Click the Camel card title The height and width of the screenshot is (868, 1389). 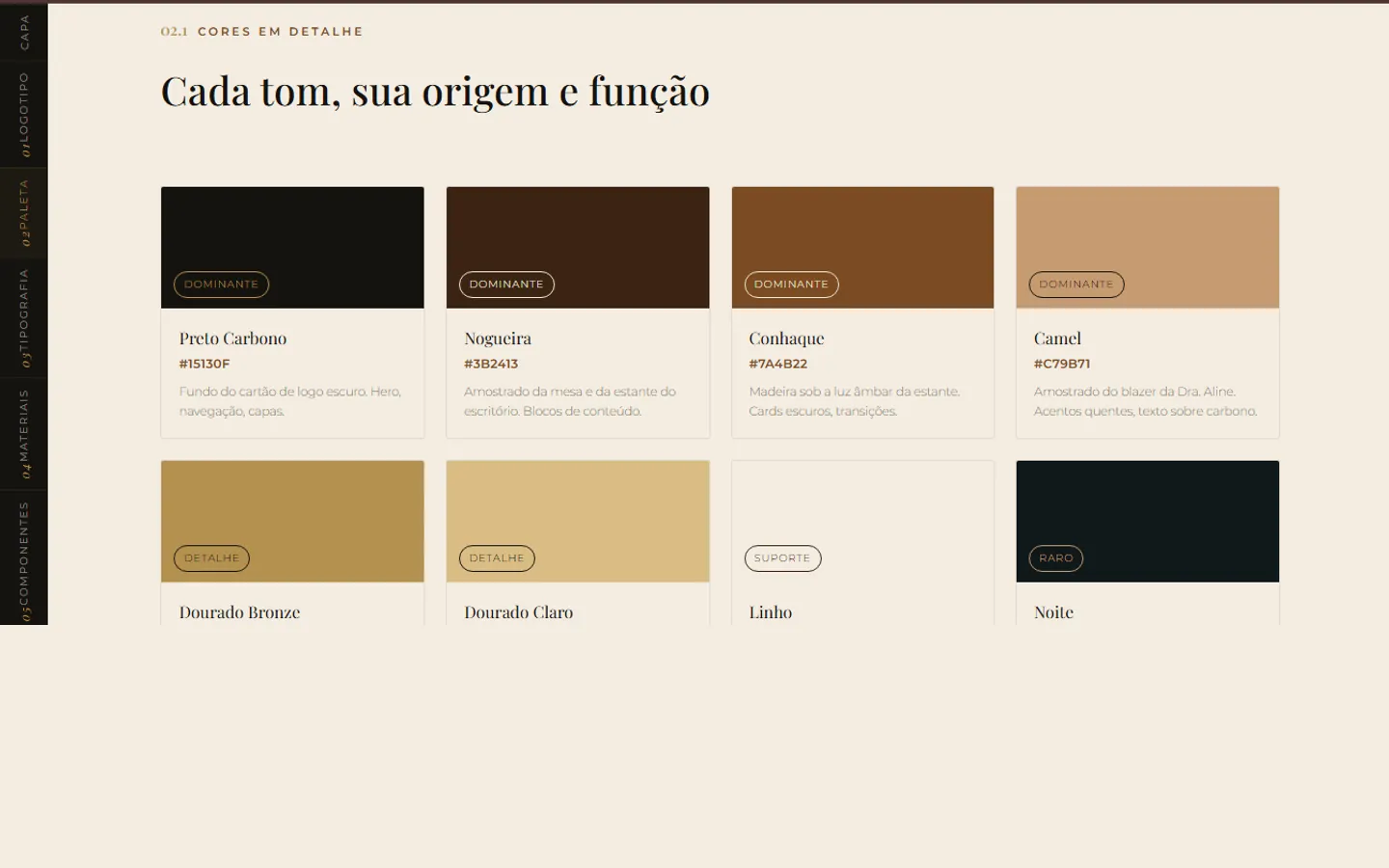click(1057, 339)
